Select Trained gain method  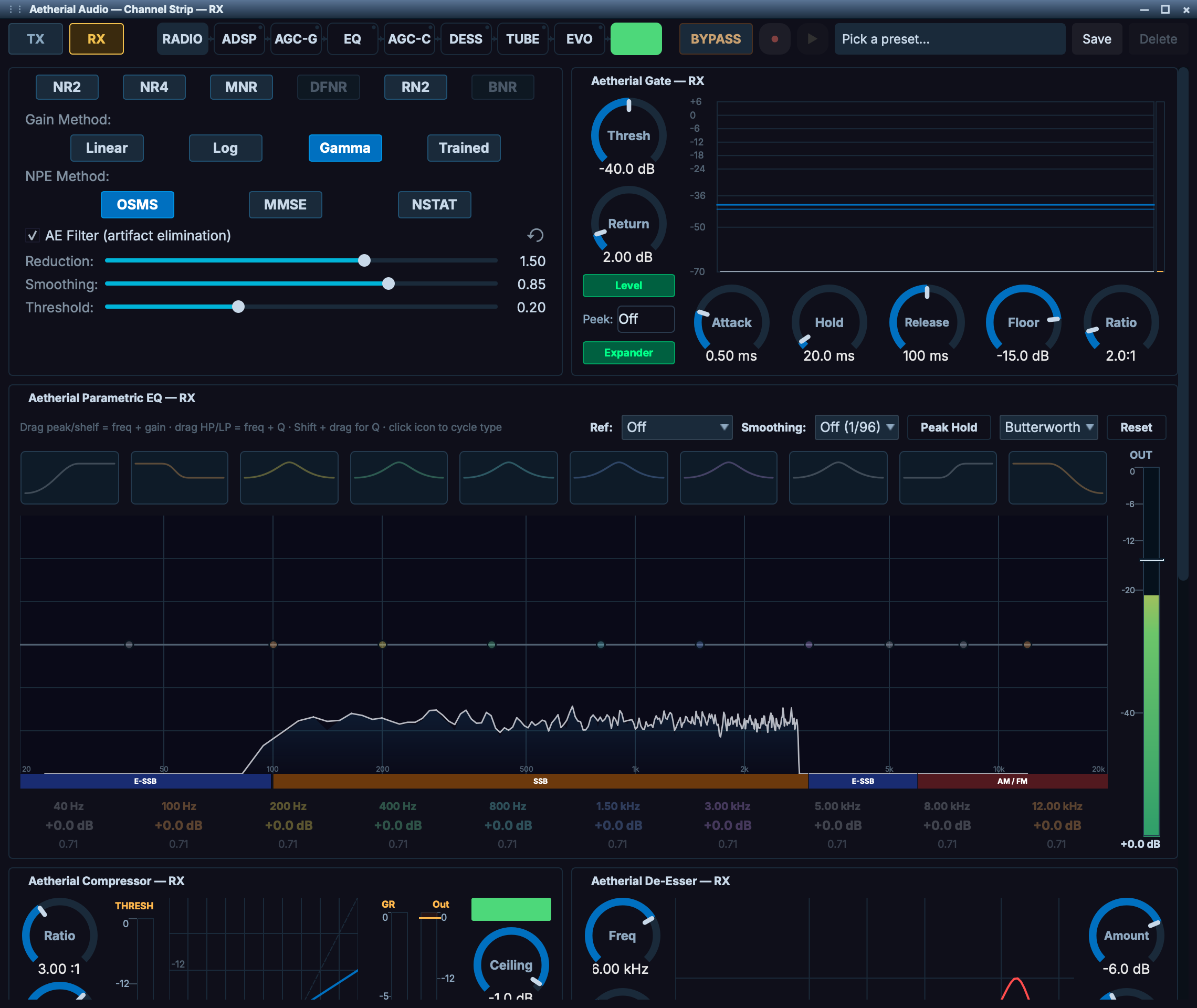pos(464,148)
